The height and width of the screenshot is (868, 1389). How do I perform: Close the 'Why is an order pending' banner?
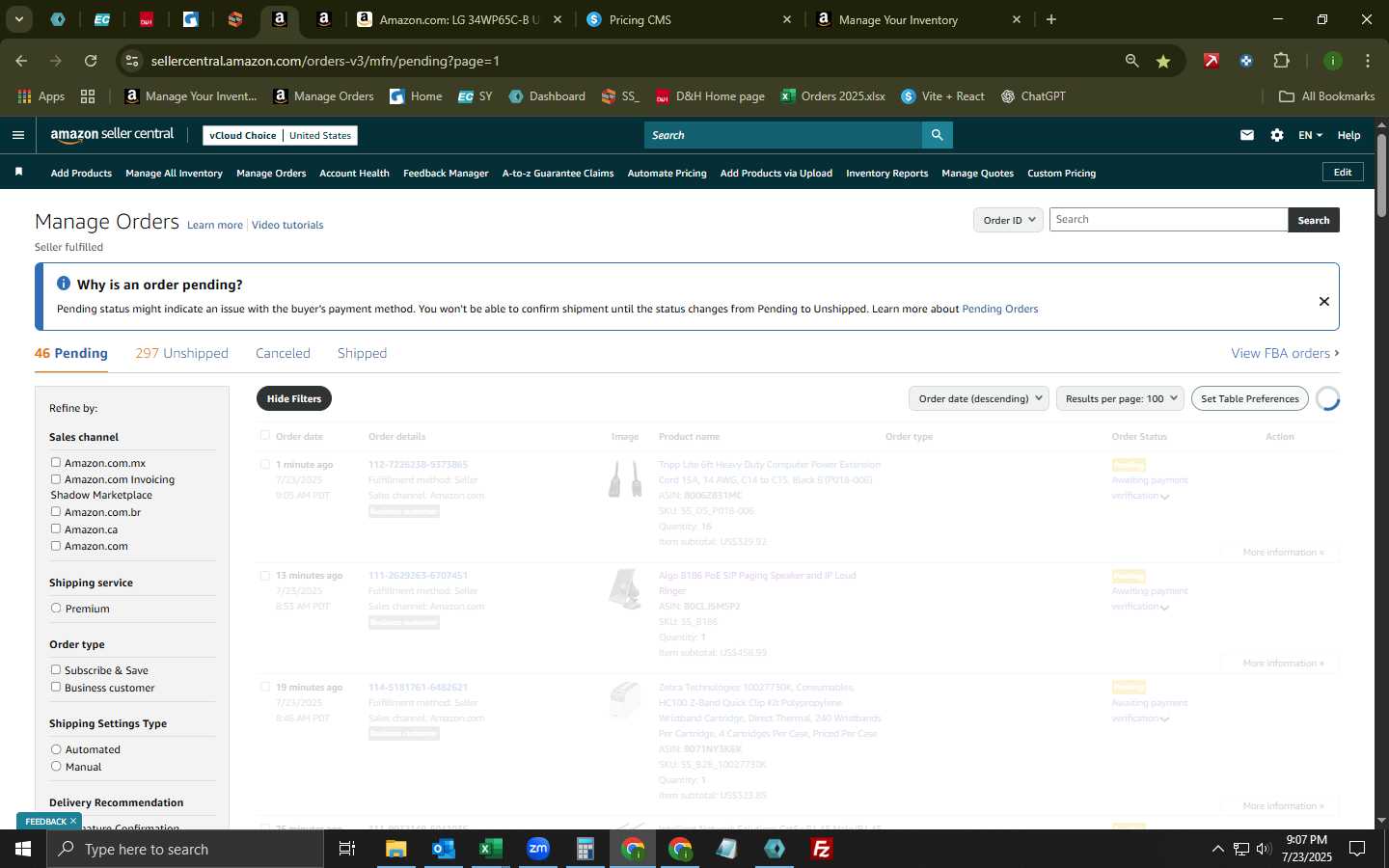1323,302
